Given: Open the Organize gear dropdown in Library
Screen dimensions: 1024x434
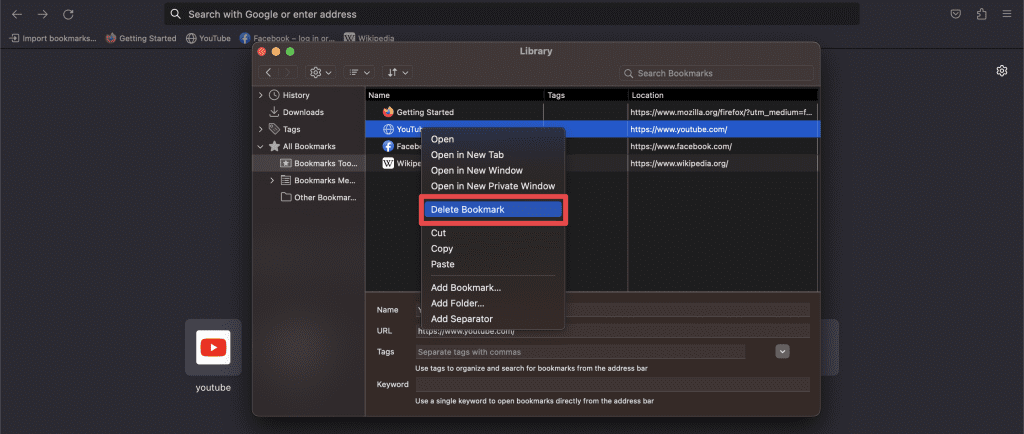Looking at the screenshot, I should [321, 73].
